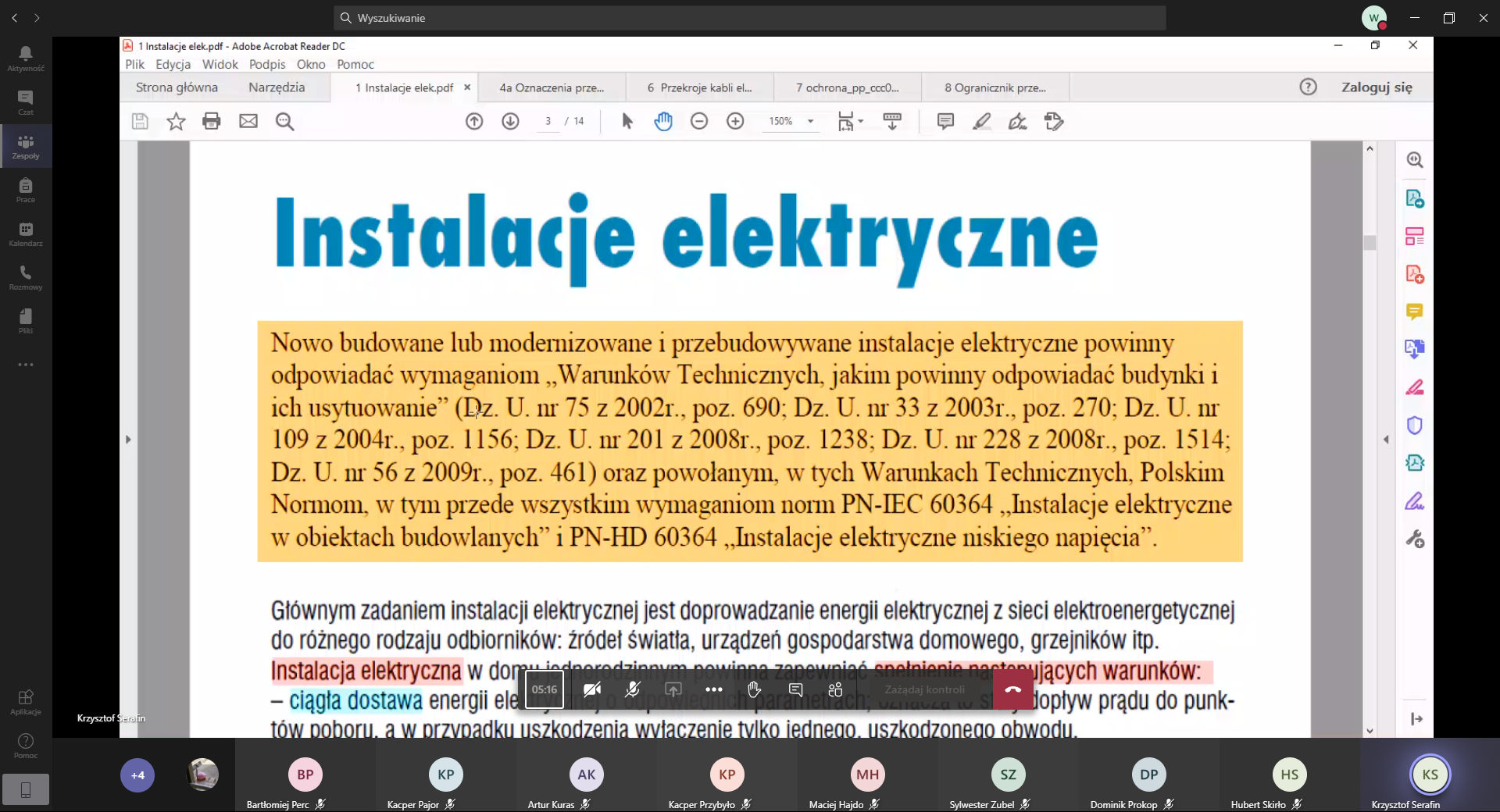Turn on the camera in the meeting
Screen dimensions: 1500x812
591,689
